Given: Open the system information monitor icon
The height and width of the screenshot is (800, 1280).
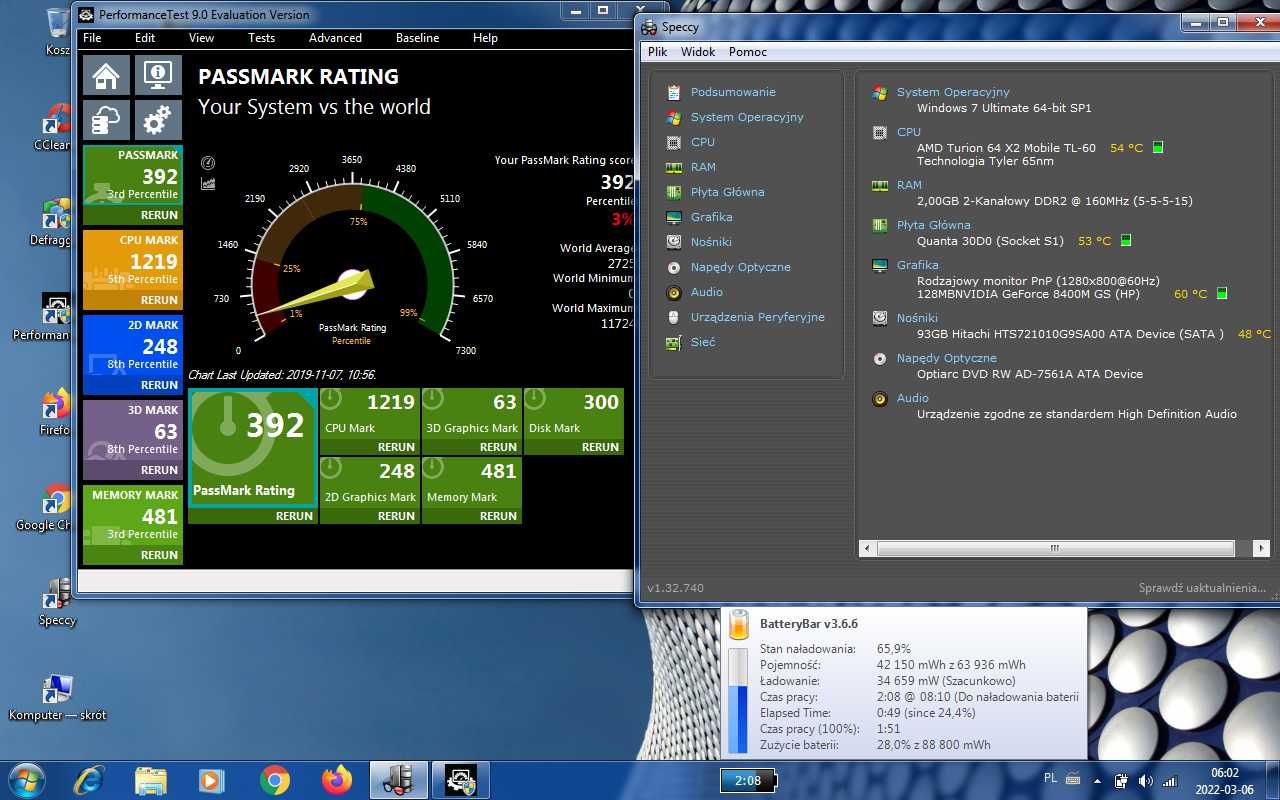Looking at the screenshot, I should point(158,75).
